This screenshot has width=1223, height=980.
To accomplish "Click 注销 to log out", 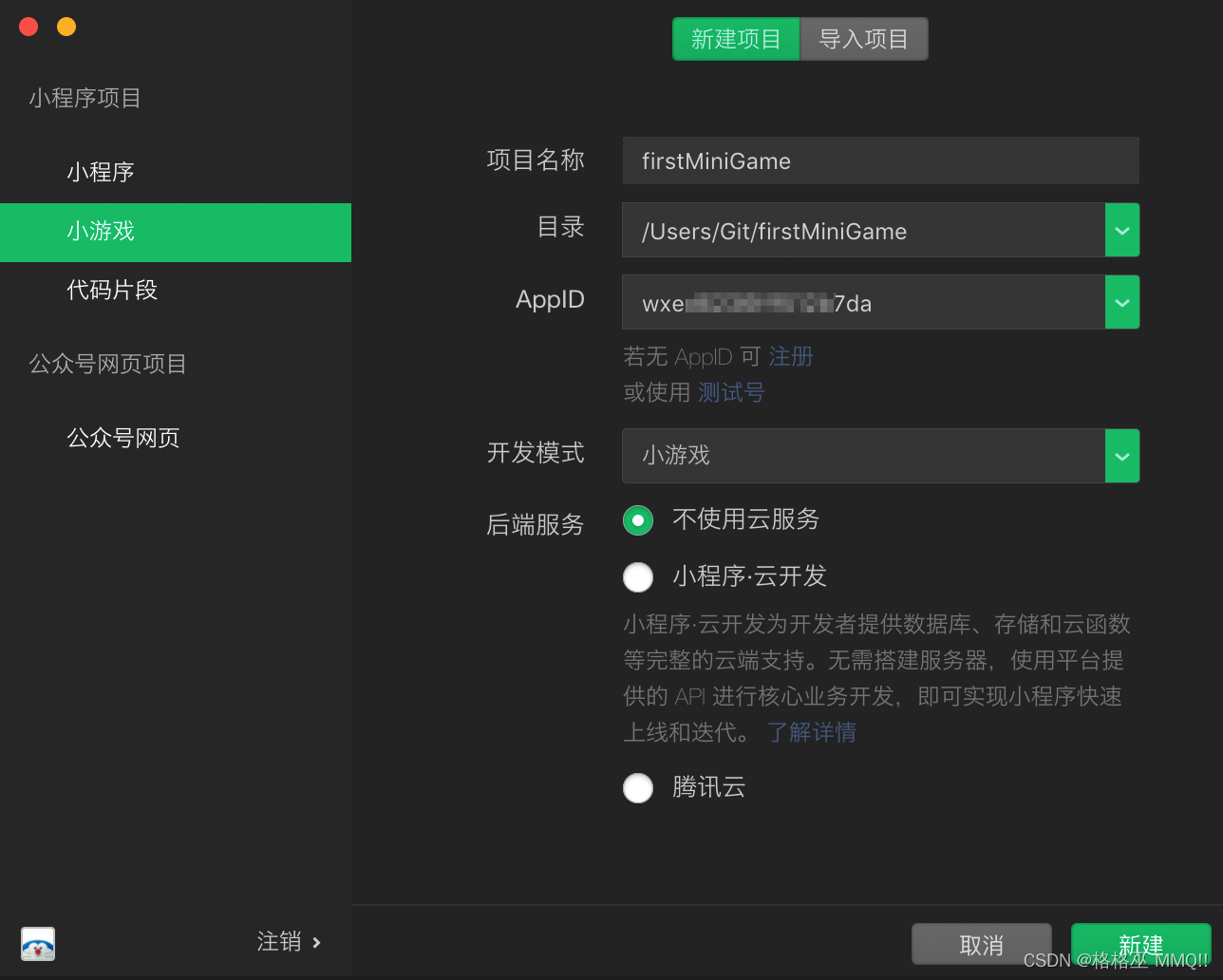I will point(278,941).
